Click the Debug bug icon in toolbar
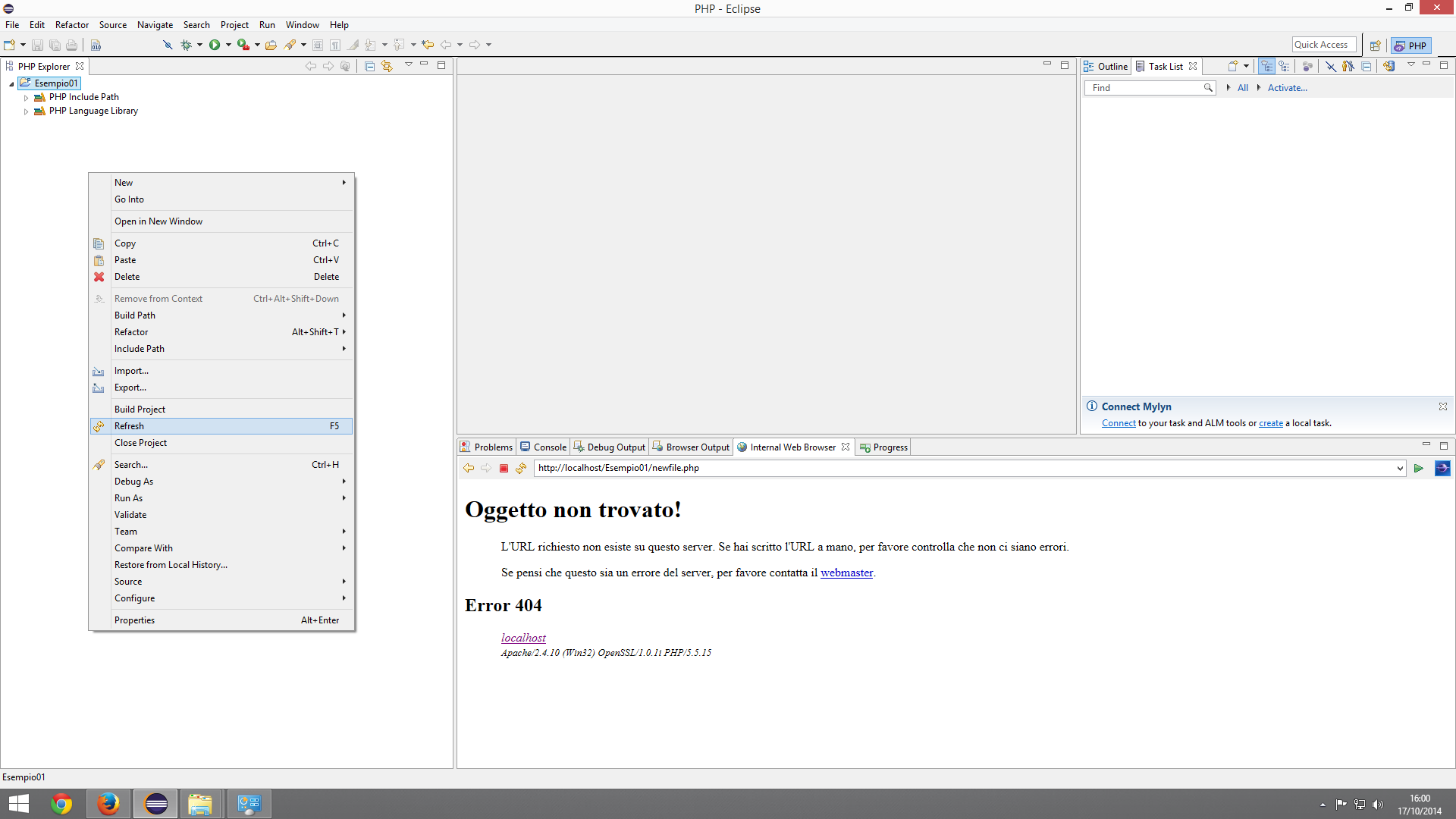Viewport: 1456px width, 819px height. point(186,45)
